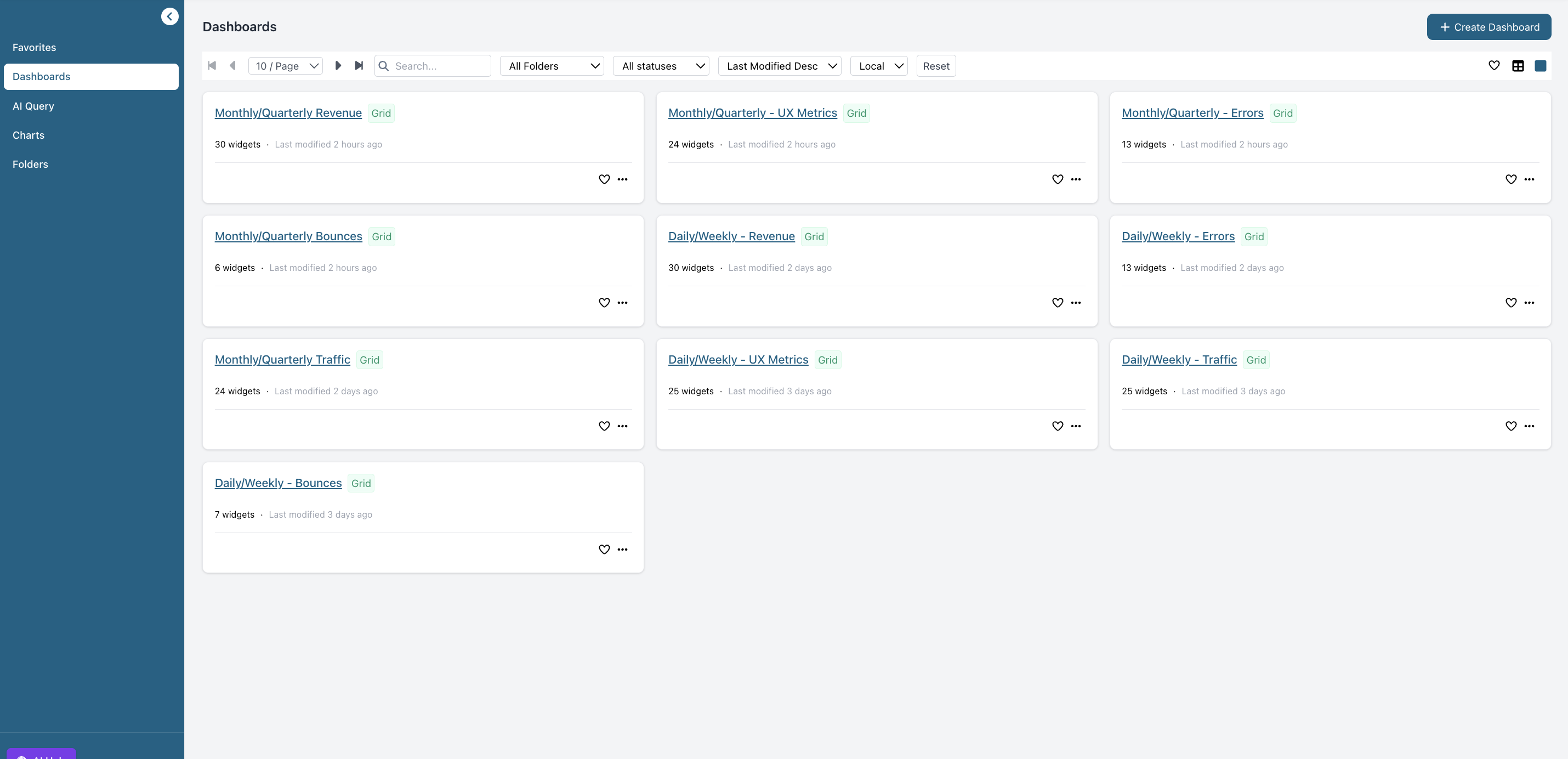Viewport: 1568px width, 759px height.
Task: Open more options for Daily/Weekly - Revenue
Action: coord(1076,303)
